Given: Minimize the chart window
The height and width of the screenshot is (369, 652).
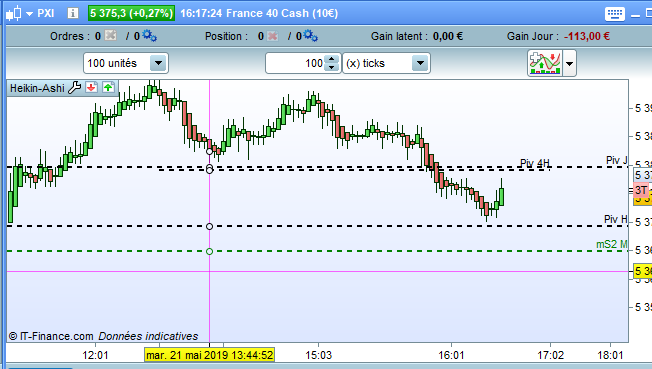Looking at the screenshot, I should (635, 15).
